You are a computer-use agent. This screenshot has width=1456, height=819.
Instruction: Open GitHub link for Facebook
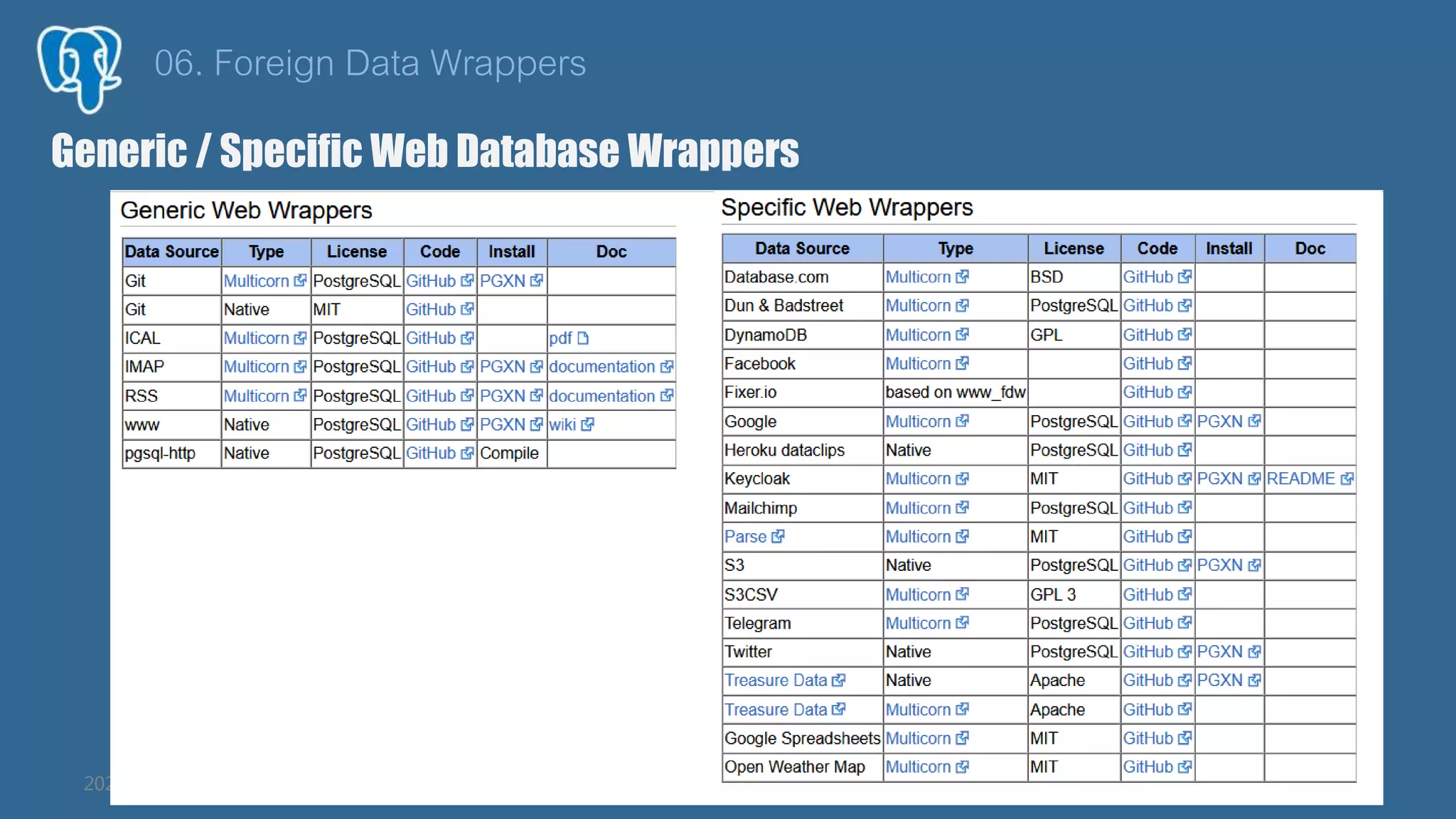coord(1157,364)
